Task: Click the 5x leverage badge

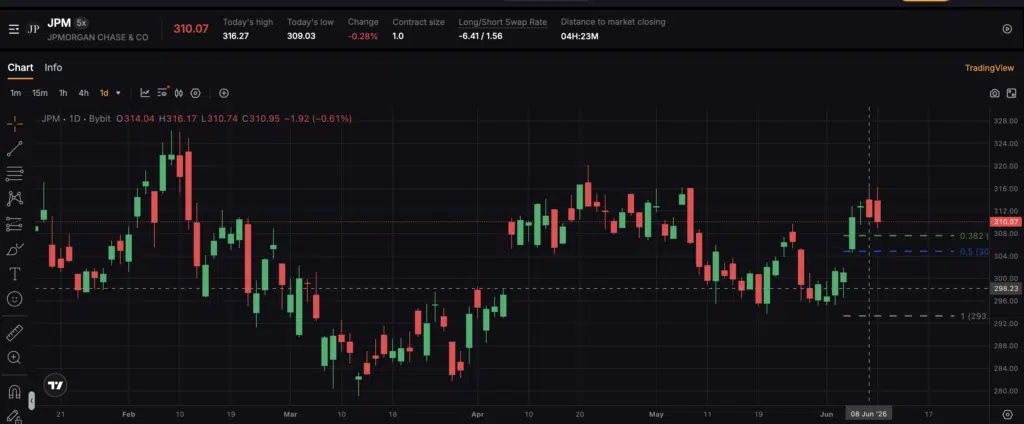Action: click(81, 23)
